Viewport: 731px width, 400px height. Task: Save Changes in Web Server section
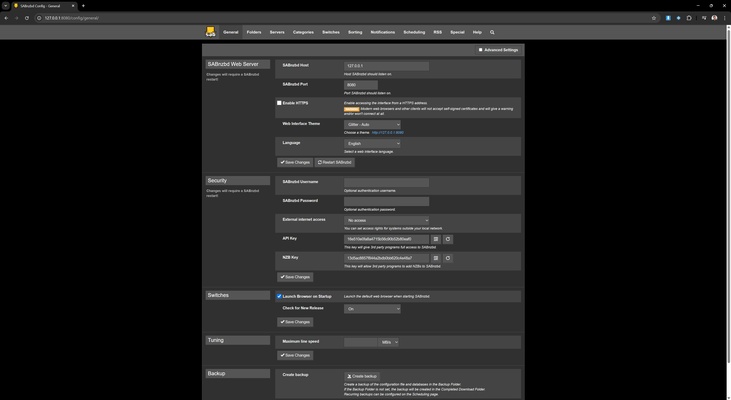295,162
